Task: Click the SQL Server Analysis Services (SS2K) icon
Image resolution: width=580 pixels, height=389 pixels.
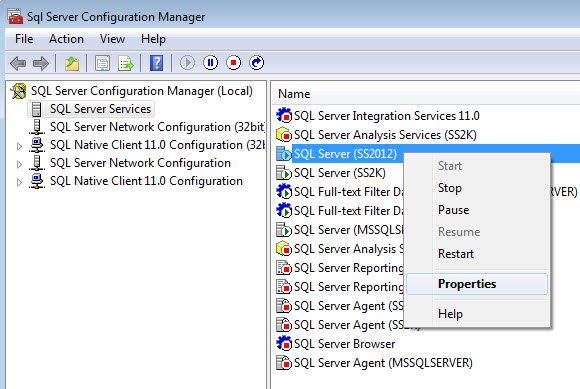Action: coord(284,134)
